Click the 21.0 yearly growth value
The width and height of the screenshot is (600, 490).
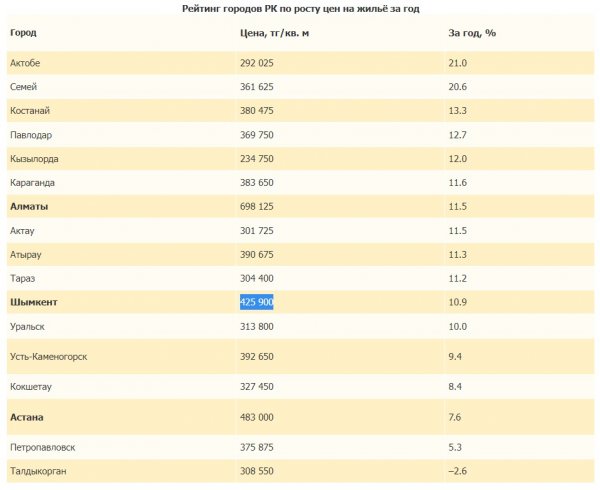pos(458,63)
